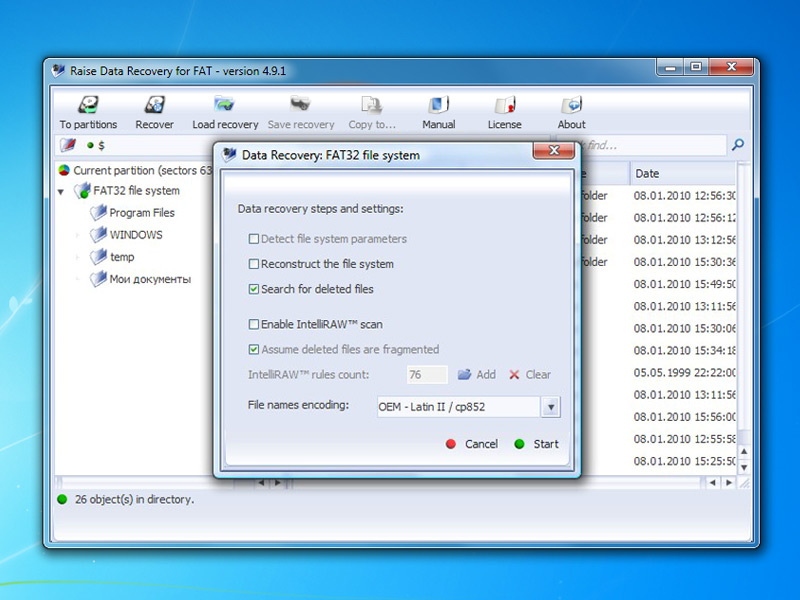Image resolution: width=800 pixels, height=600 pixels.
Task: Expand the Мои документы tree node
Action: tap(78, 279)
